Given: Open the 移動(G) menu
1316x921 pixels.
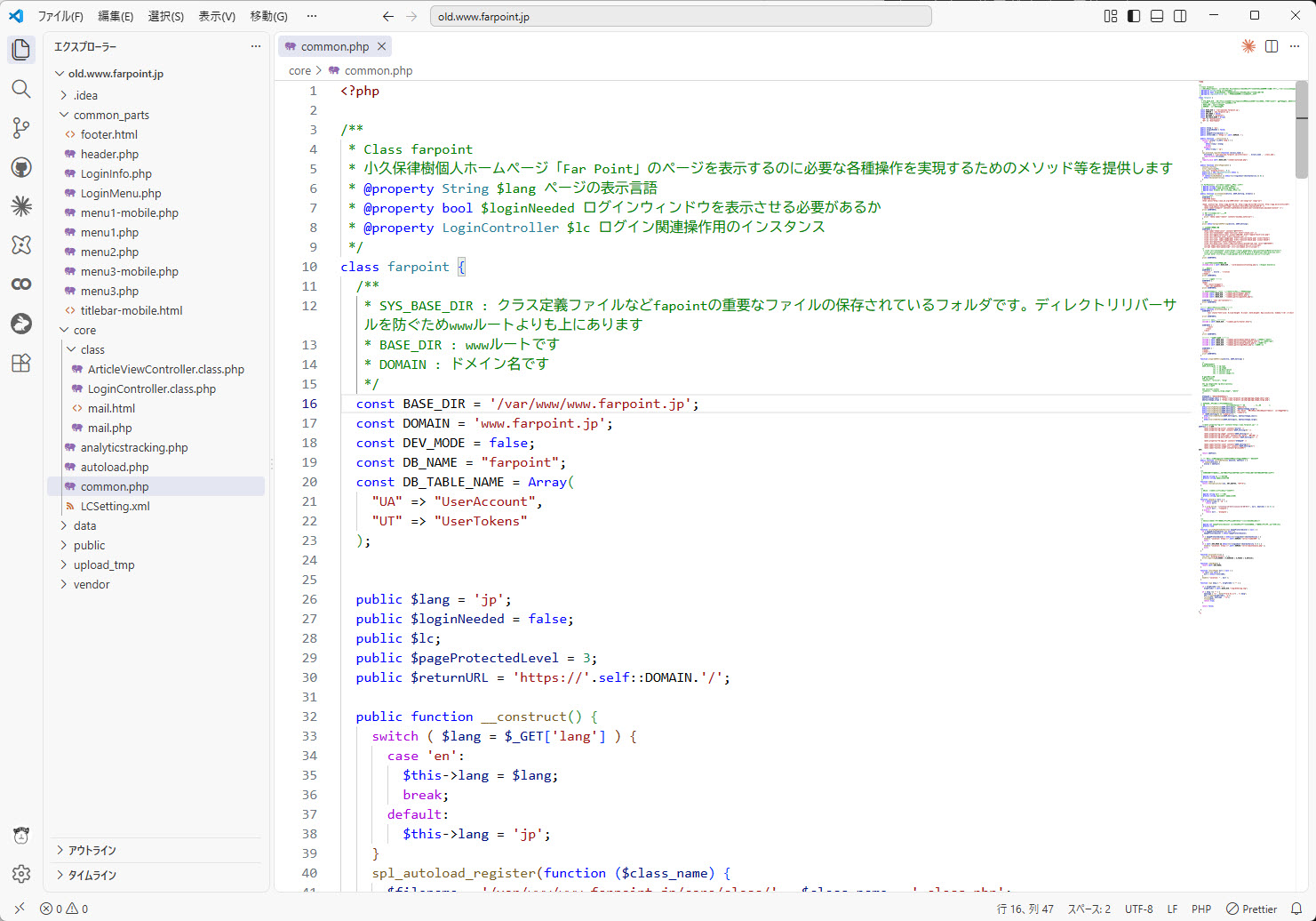Looking at the screenshot, I should 269,16.
